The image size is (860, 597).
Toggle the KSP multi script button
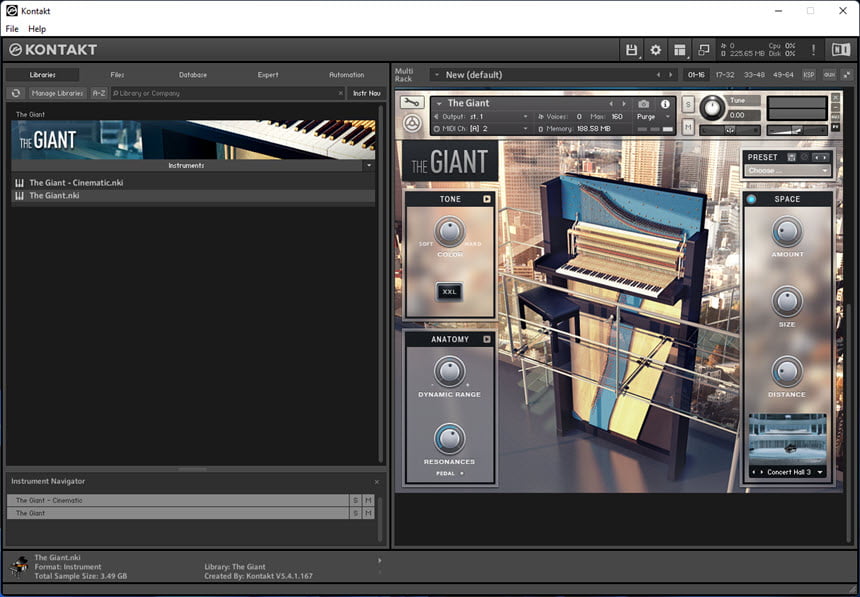(808, 75)
